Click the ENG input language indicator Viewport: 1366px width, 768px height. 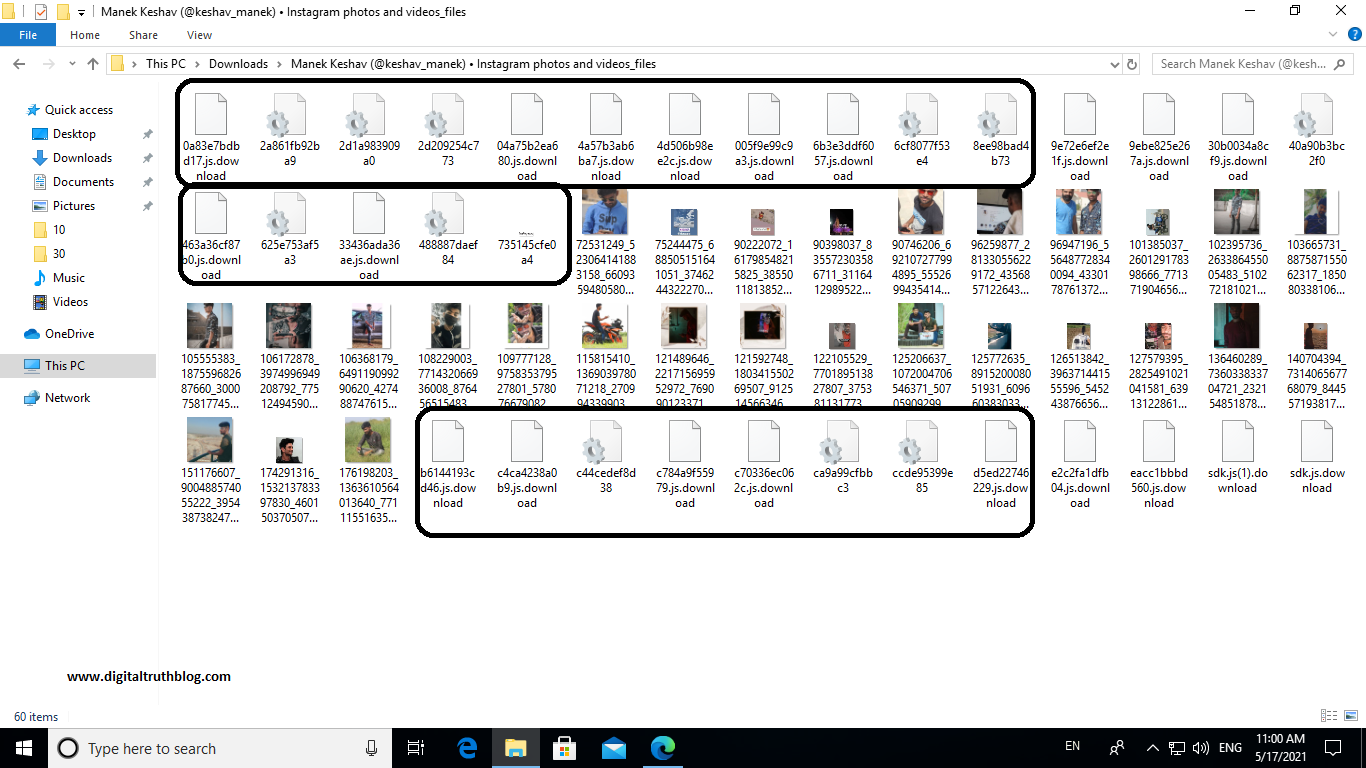coord(1230,747)
